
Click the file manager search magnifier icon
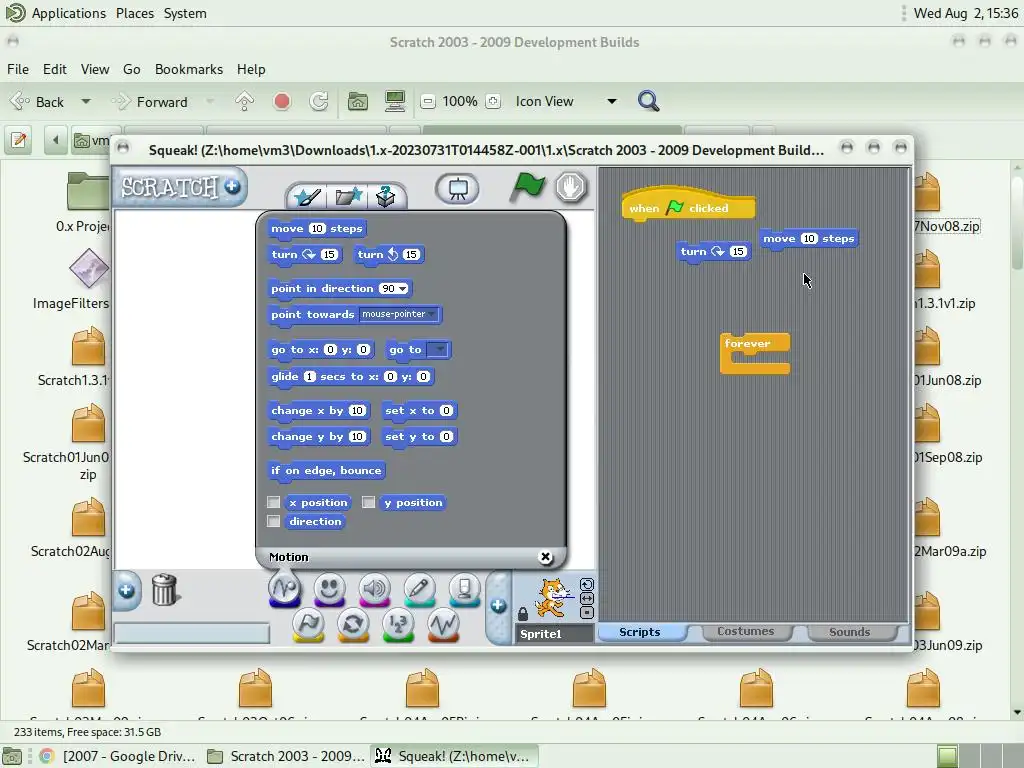click(648, 101)
